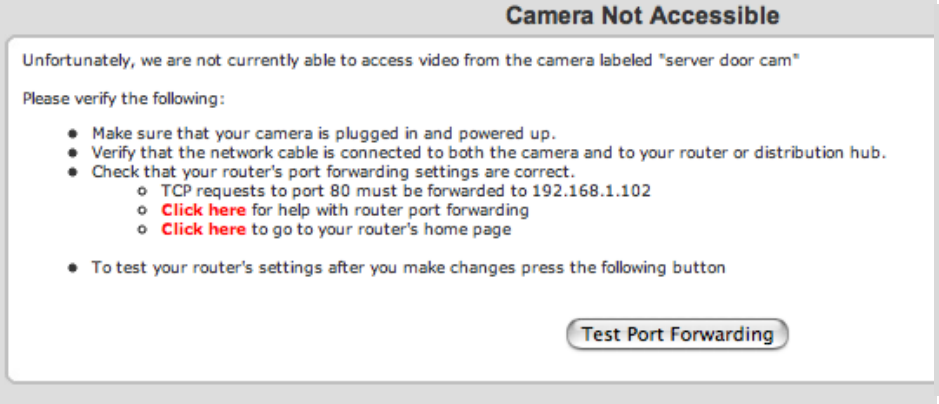Click the bullet beside the port forwarding settings check

click(72, 172)
